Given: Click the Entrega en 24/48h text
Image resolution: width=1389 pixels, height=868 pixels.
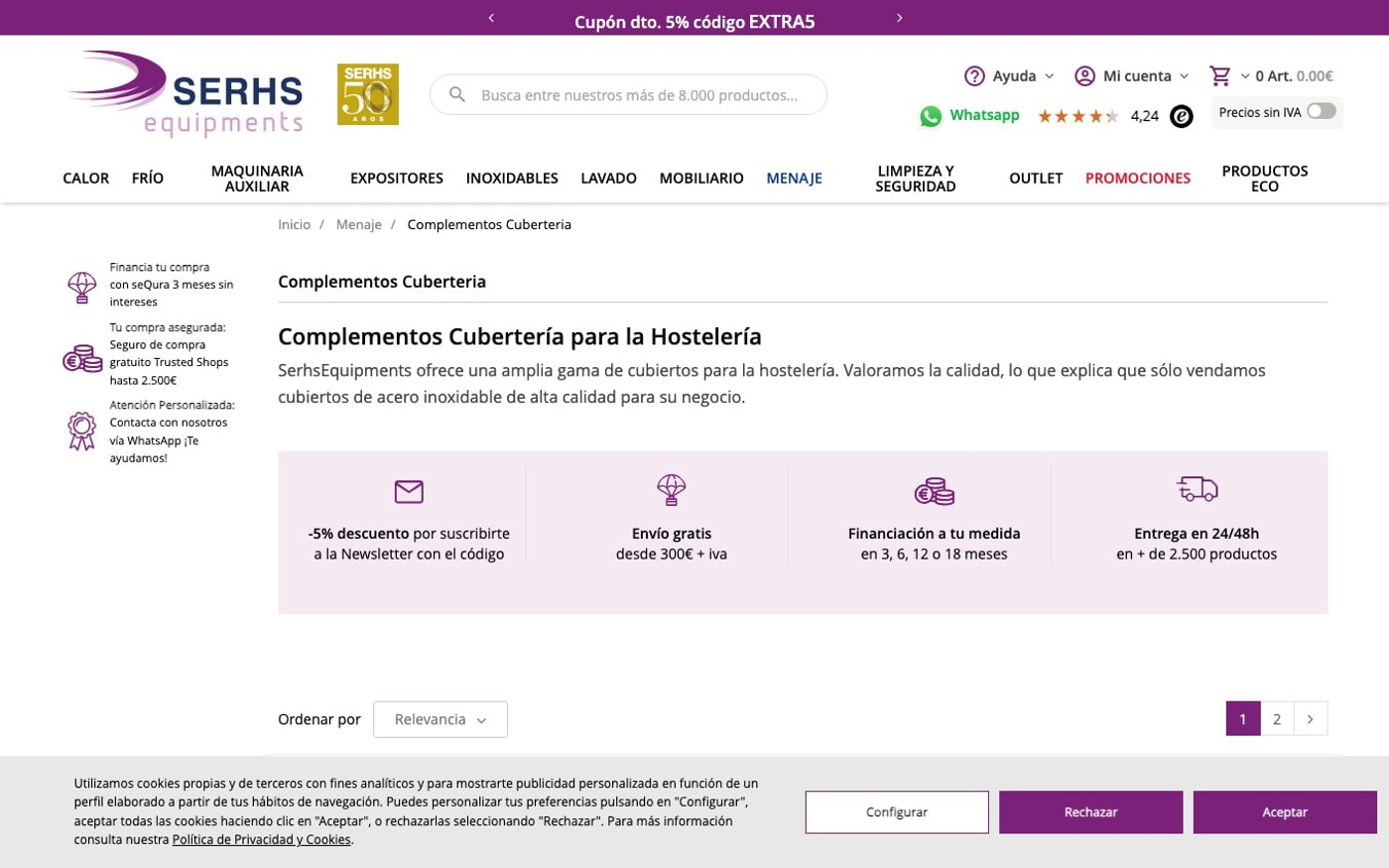Looking at the screenshot, I should click(x=1197, y=534).
